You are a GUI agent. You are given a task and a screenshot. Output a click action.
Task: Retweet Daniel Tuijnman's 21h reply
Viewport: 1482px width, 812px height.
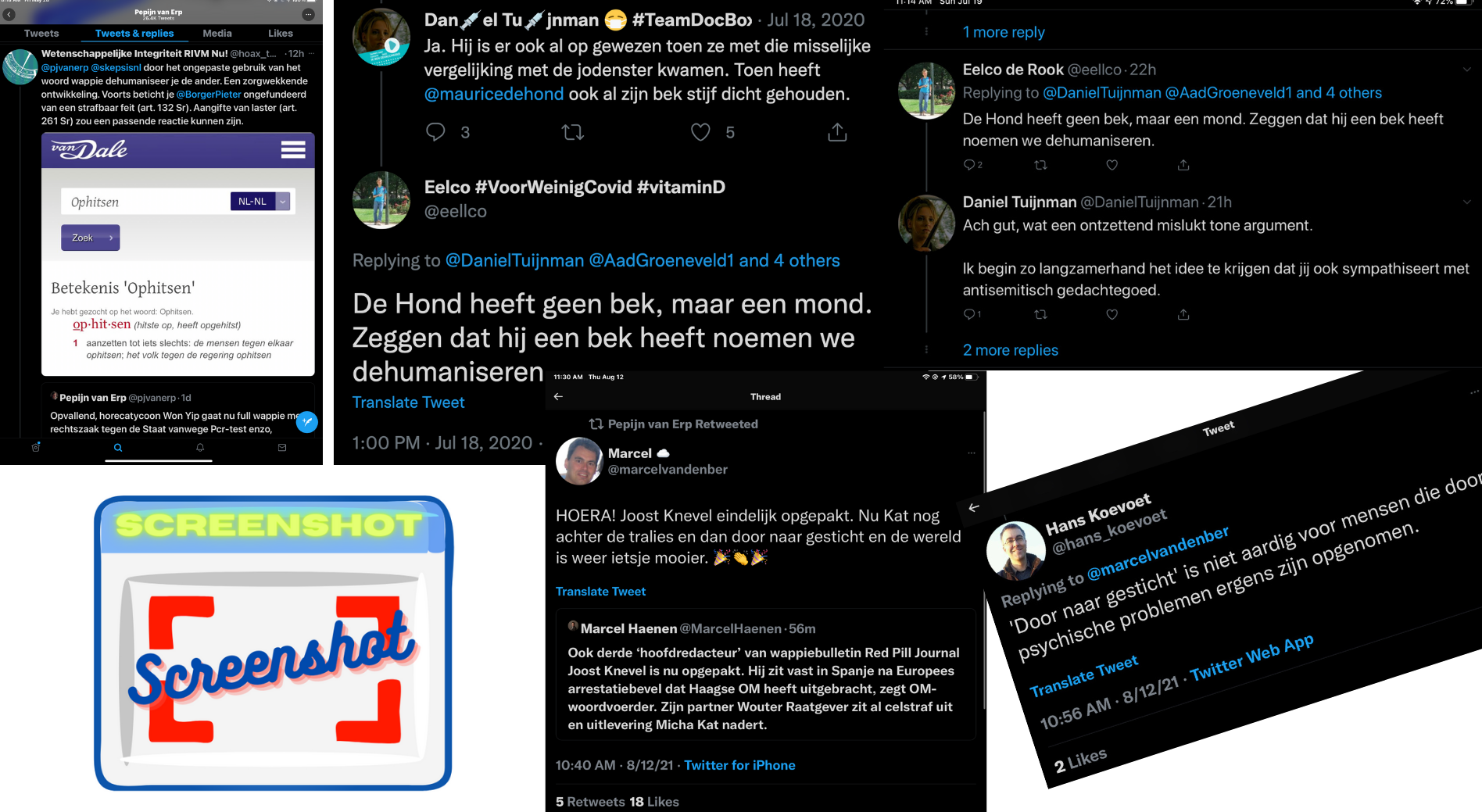(1040, 314)
